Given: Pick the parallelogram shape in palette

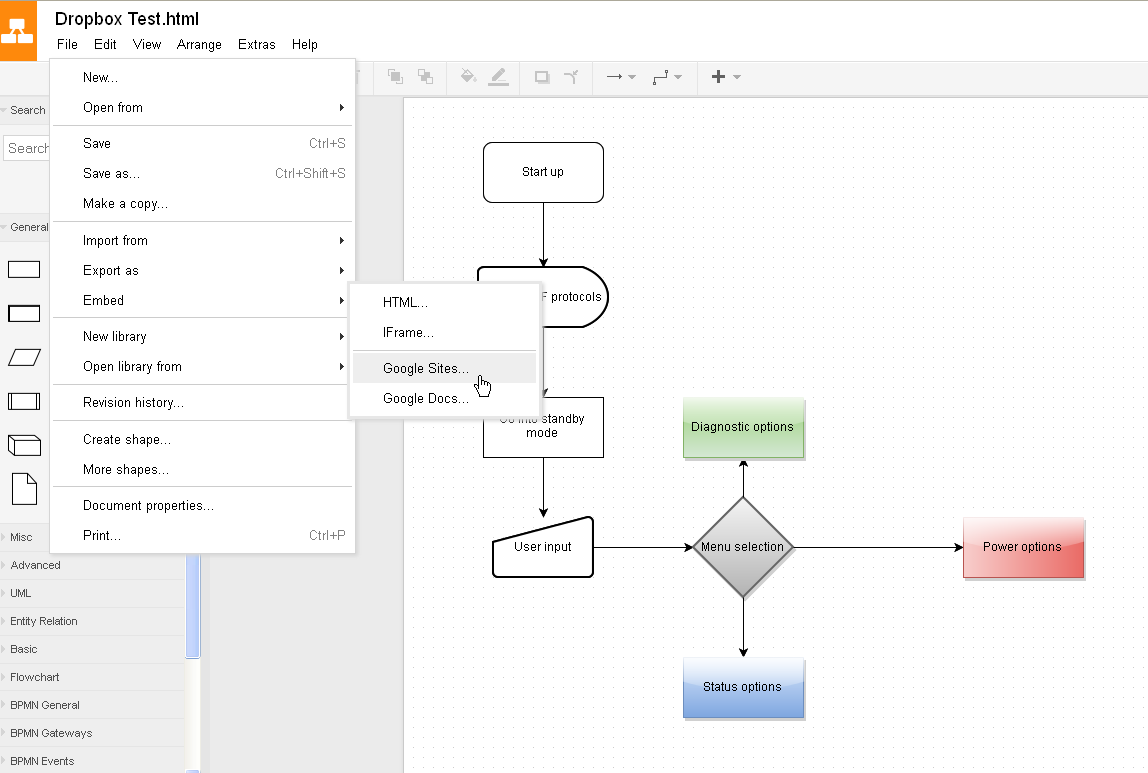Looking at the screenshot, I should coord(23,357).
